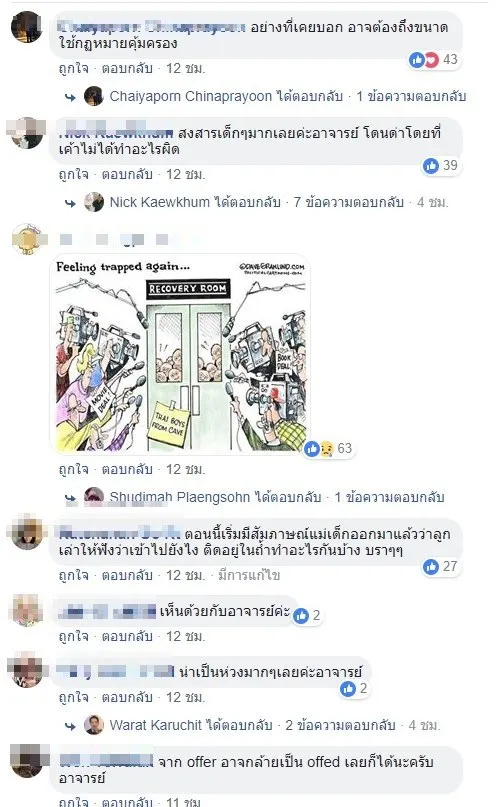Click the avatar of the cartoon comment poster
The width and height of the screenshot is (497, 807).
click(x=27, y=239)
